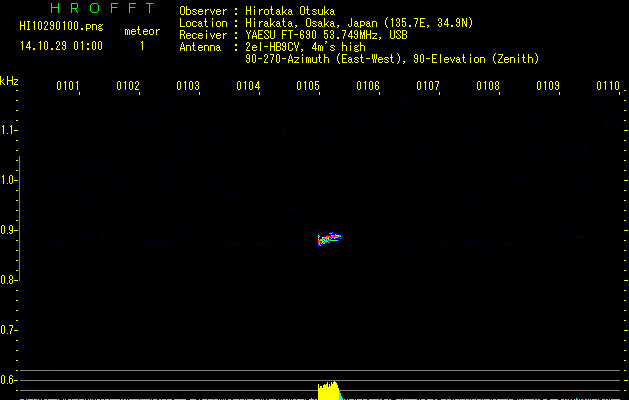Click the yellow signal intensity peak
Screen dimensions: 629x400
coord(329,390)
